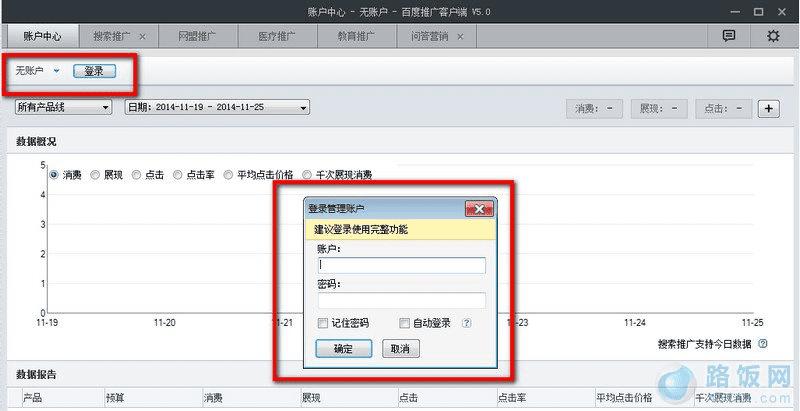
Task: Open the 所有产品线 dropdown
Action: [64, 107]
